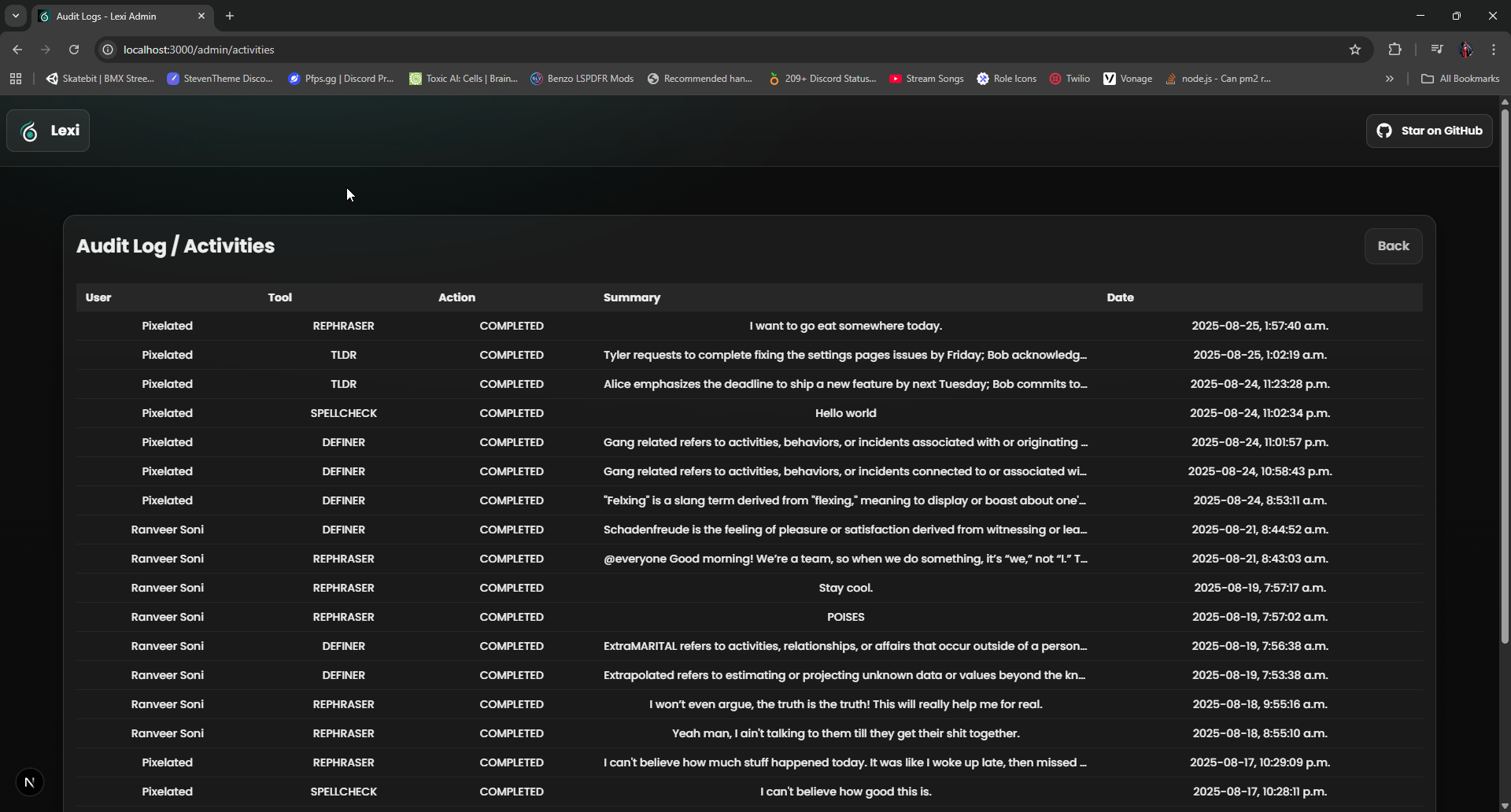Screen dimensions: 1511x812
Task: Click the page vertical scrollbar thumb
Action: 1505,376
